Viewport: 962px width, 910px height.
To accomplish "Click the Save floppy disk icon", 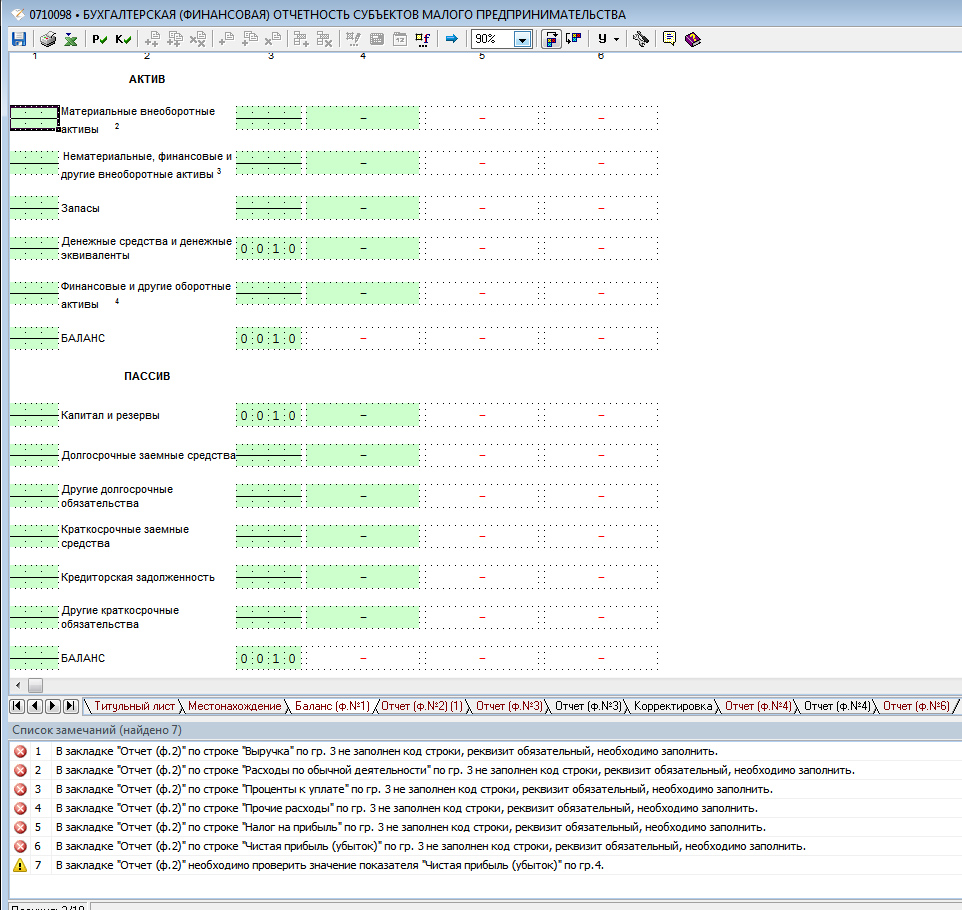I will [x=19, y=39].
